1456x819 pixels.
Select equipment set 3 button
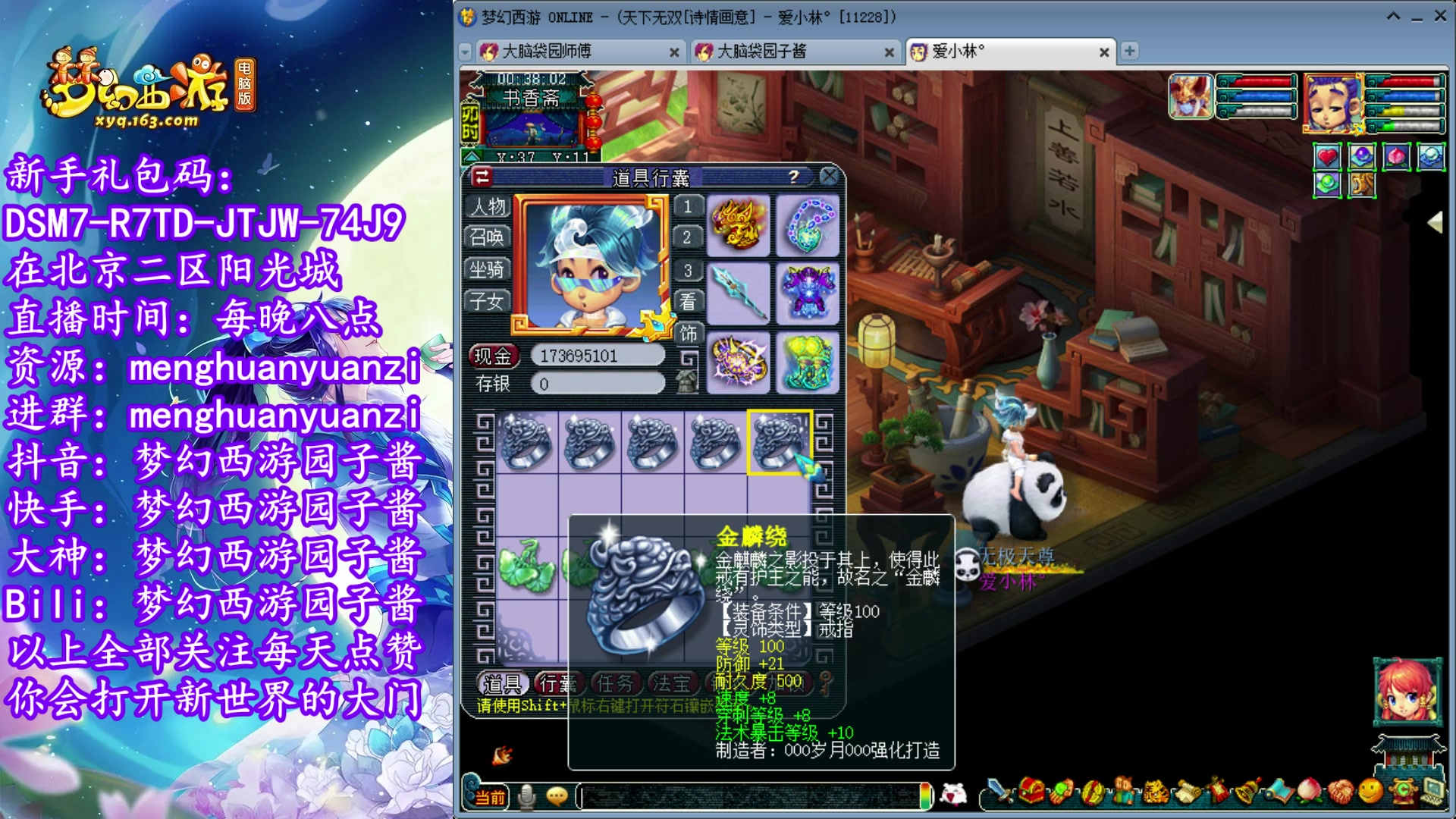click(x=688, y=270)
